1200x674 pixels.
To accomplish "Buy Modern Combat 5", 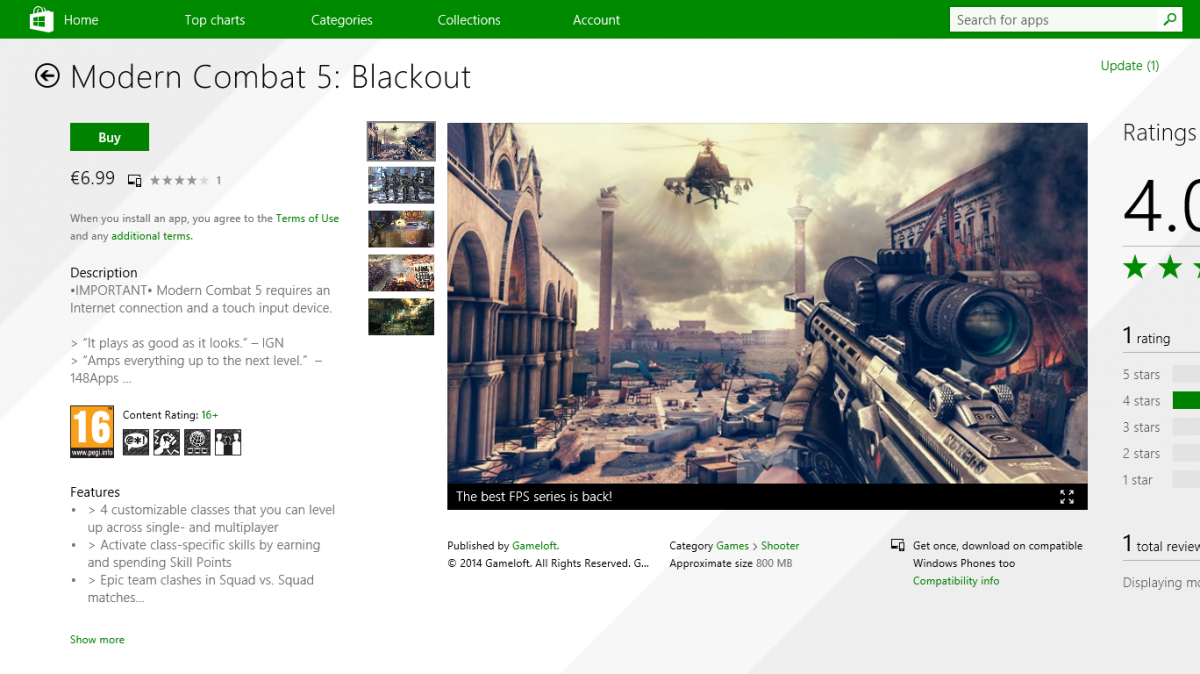I will click(110, 137).
